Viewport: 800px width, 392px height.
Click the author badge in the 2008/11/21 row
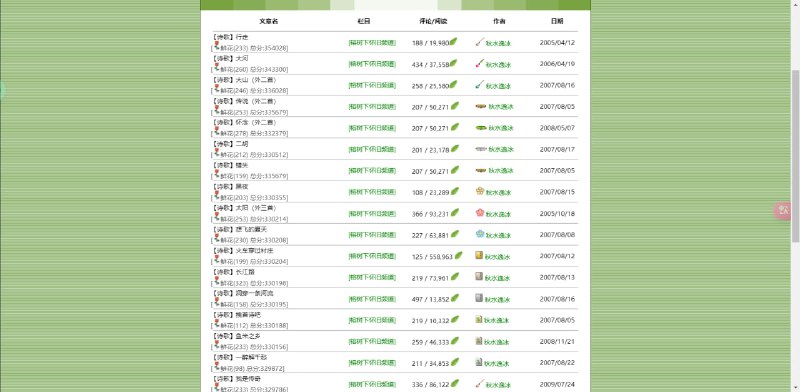click(479, 340)
